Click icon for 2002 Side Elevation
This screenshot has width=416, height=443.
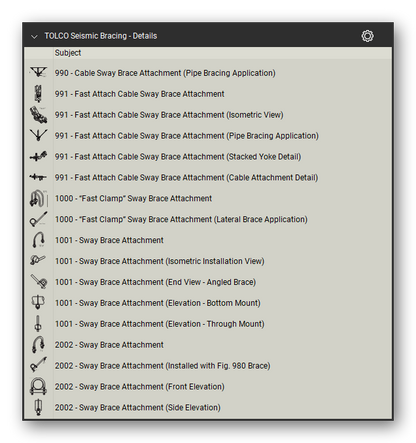38,407
